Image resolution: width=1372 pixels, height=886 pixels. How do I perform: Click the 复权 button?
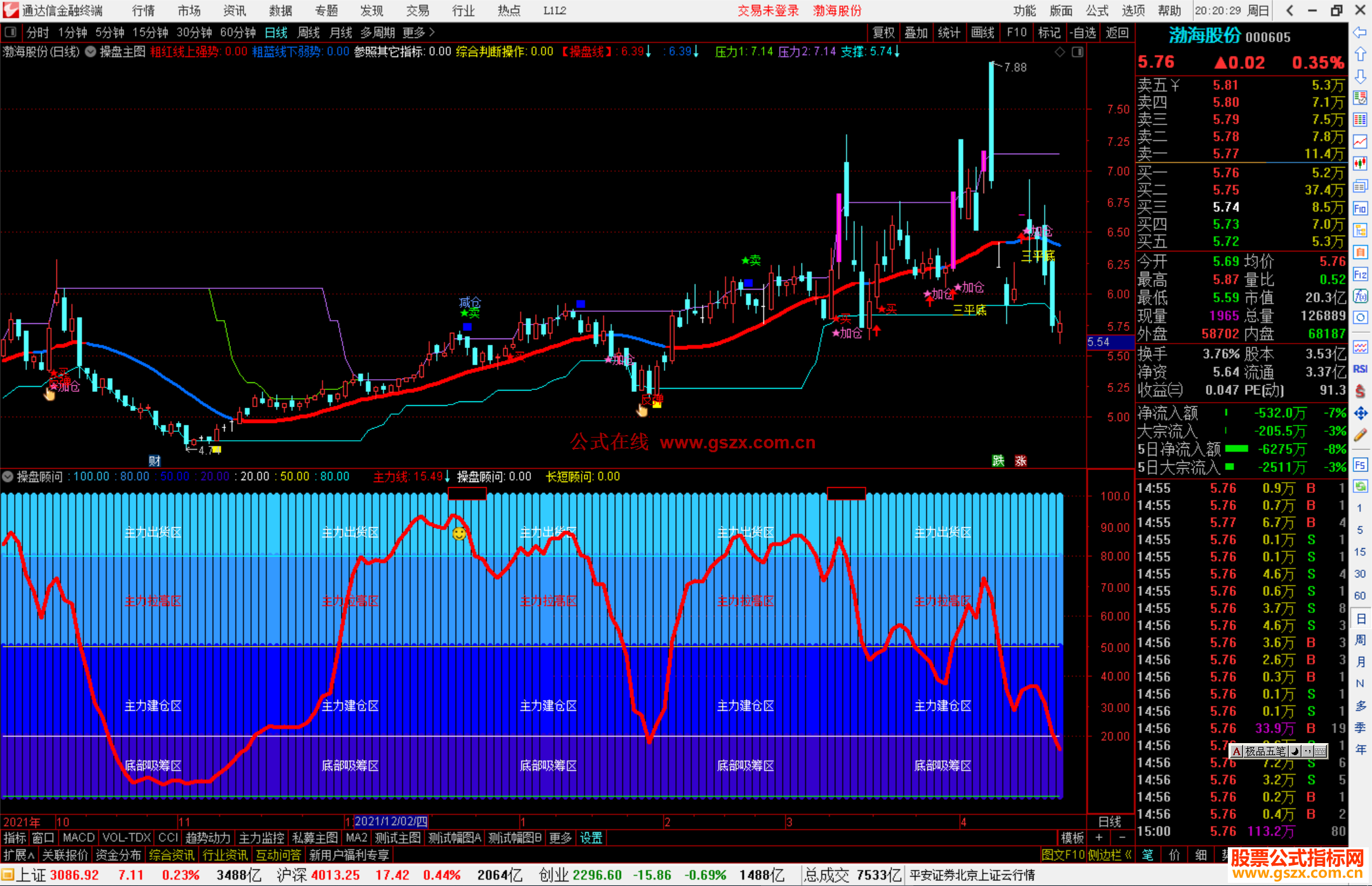tap(884, 32)
